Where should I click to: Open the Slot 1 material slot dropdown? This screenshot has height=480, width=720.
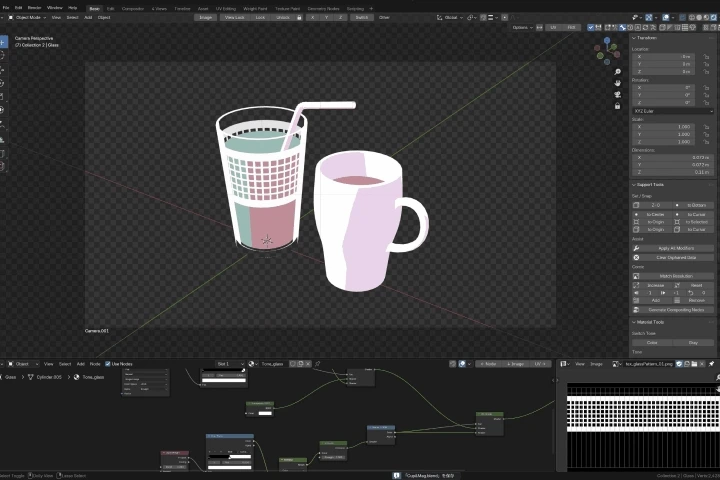[231, 364]
